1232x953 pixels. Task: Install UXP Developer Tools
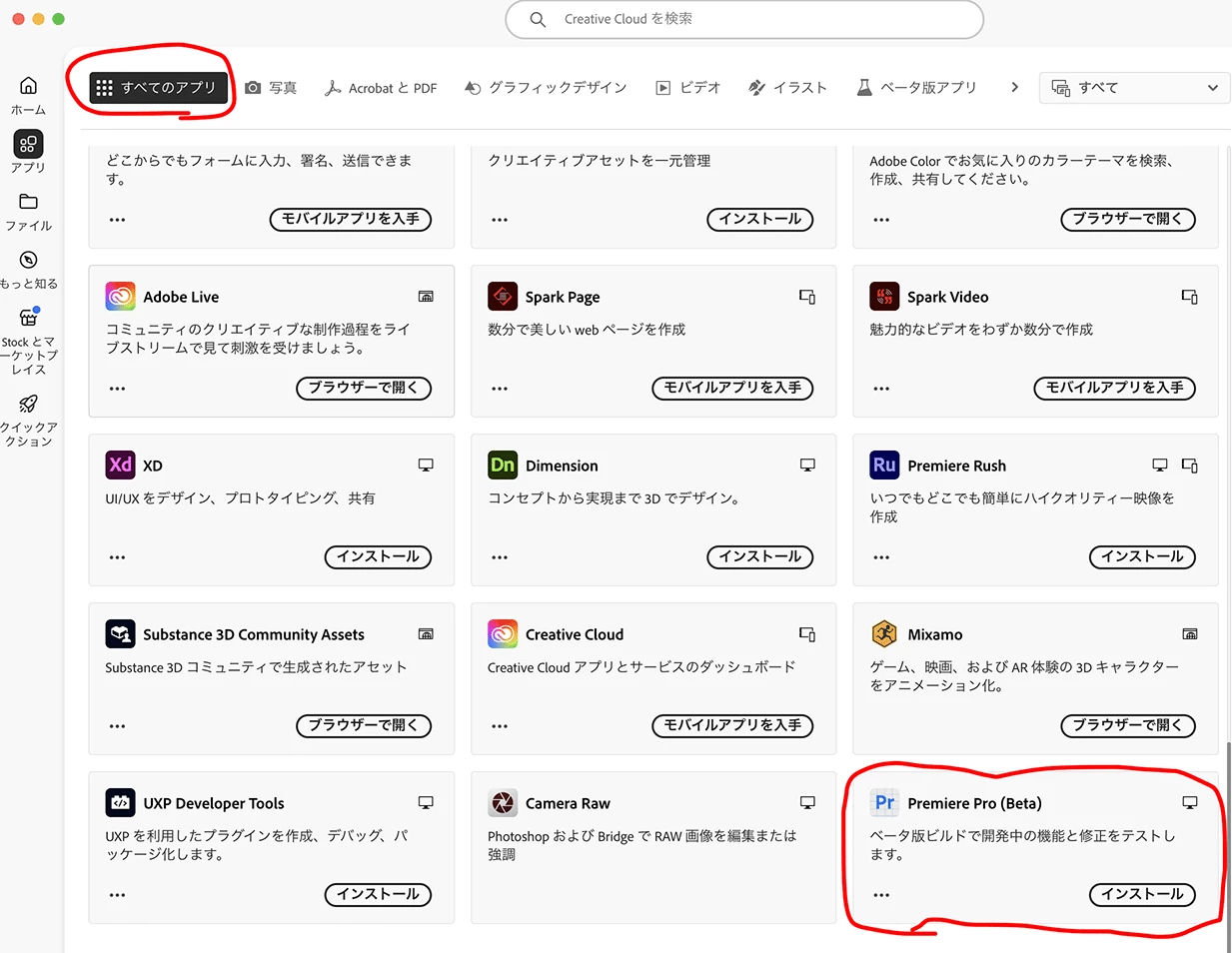click(378, 895)
